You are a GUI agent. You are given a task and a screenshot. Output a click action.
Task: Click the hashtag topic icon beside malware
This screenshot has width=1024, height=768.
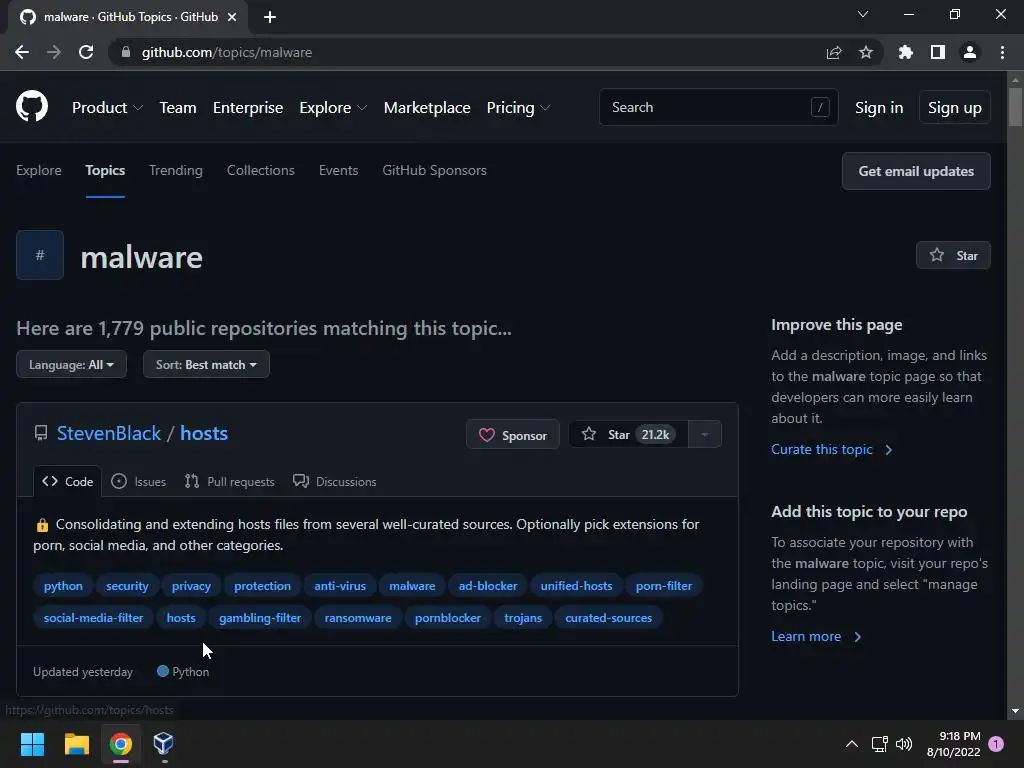click(x=40, y=255)
